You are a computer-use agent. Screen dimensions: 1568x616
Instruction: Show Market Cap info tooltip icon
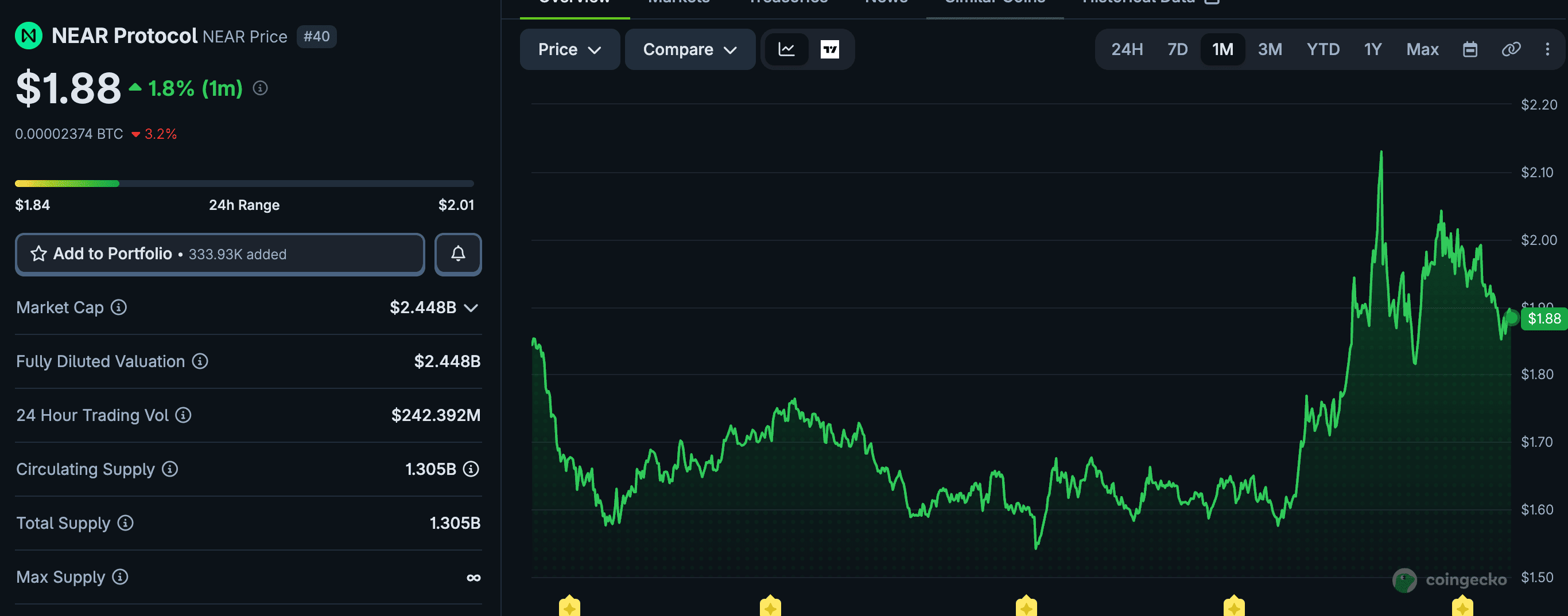coord(119,307)
